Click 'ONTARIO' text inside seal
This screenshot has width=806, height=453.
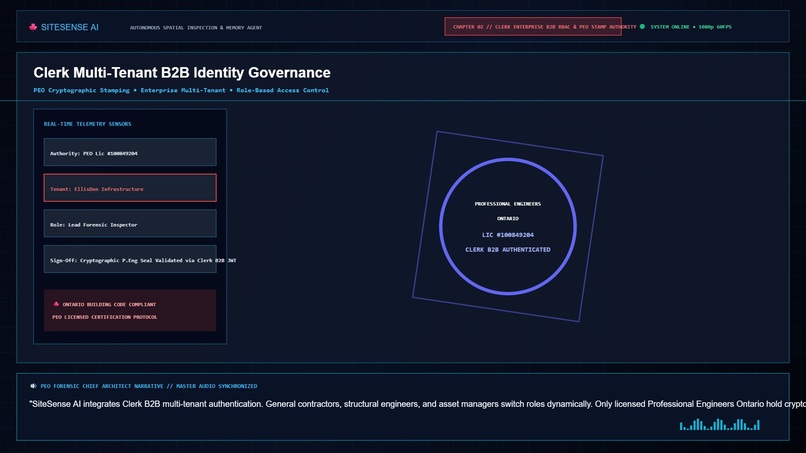coord(508,219)
